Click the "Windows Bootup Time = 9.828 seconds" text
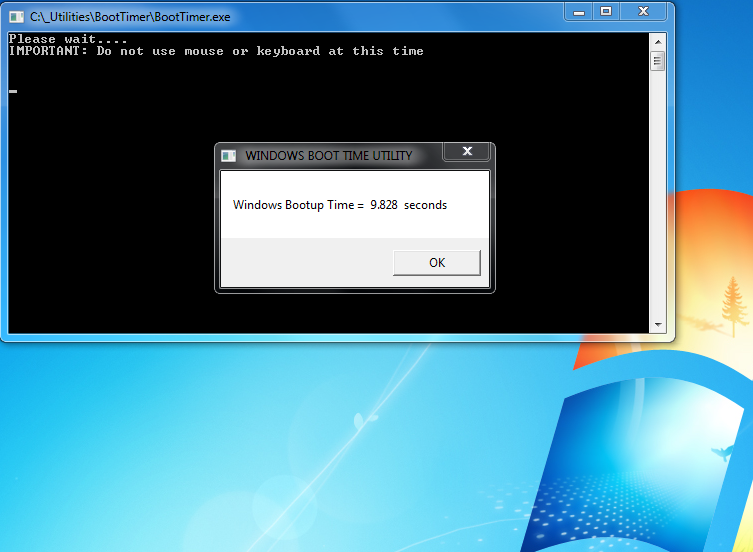The image size is (753, 552). [340, 205]
